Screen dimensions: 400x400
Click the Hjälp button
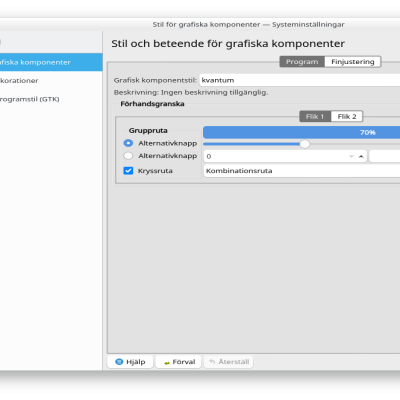click(130, 362)
